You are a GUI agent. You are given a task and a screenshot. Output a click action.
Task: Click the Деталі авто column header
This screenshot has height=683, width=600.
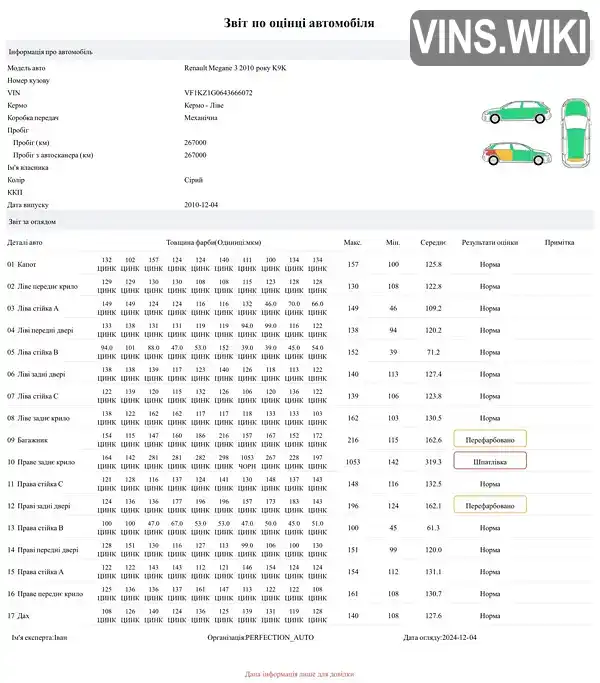click(25, 242)
